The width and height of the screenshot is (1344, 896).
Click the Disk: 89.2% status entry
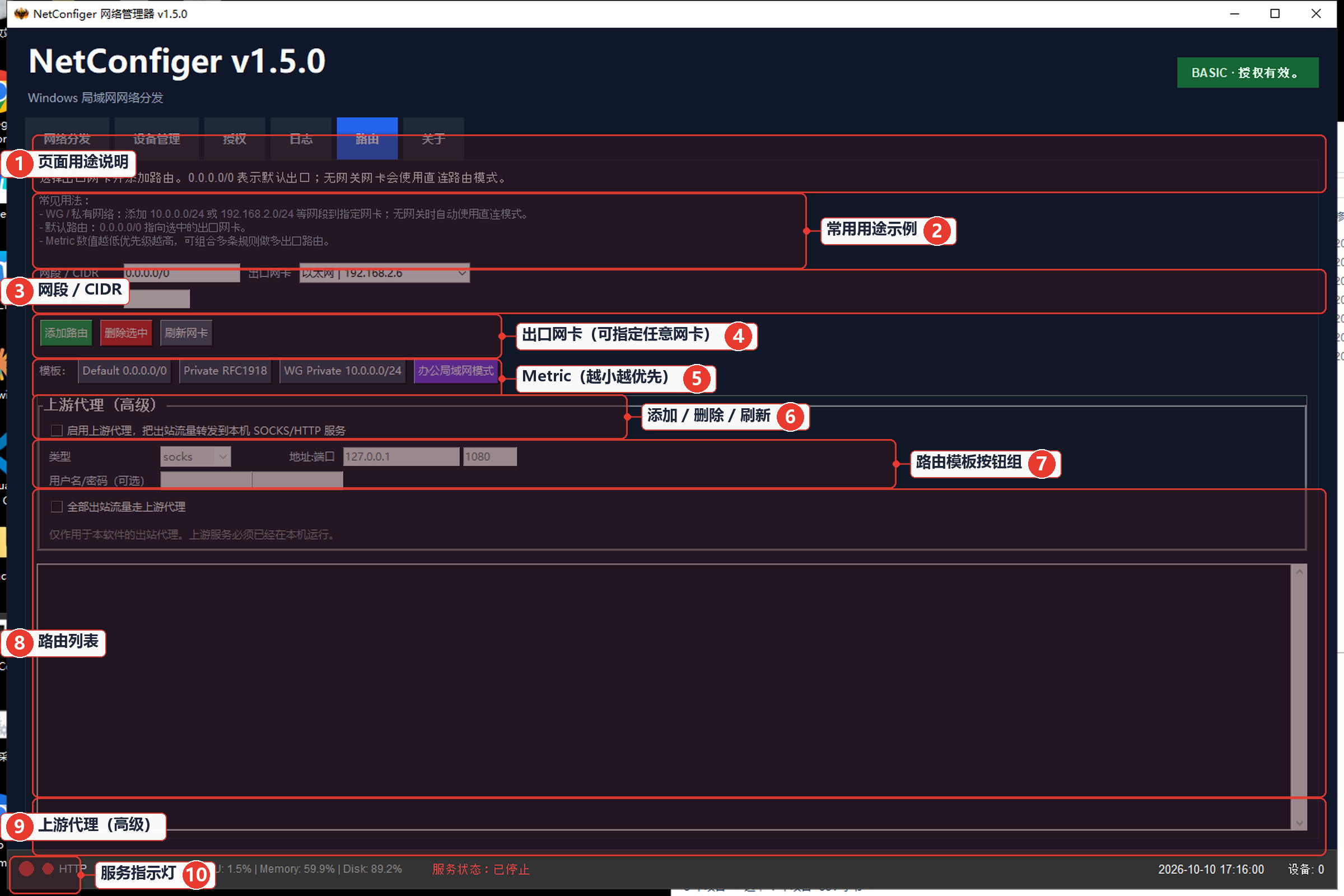tap(372, 869)
